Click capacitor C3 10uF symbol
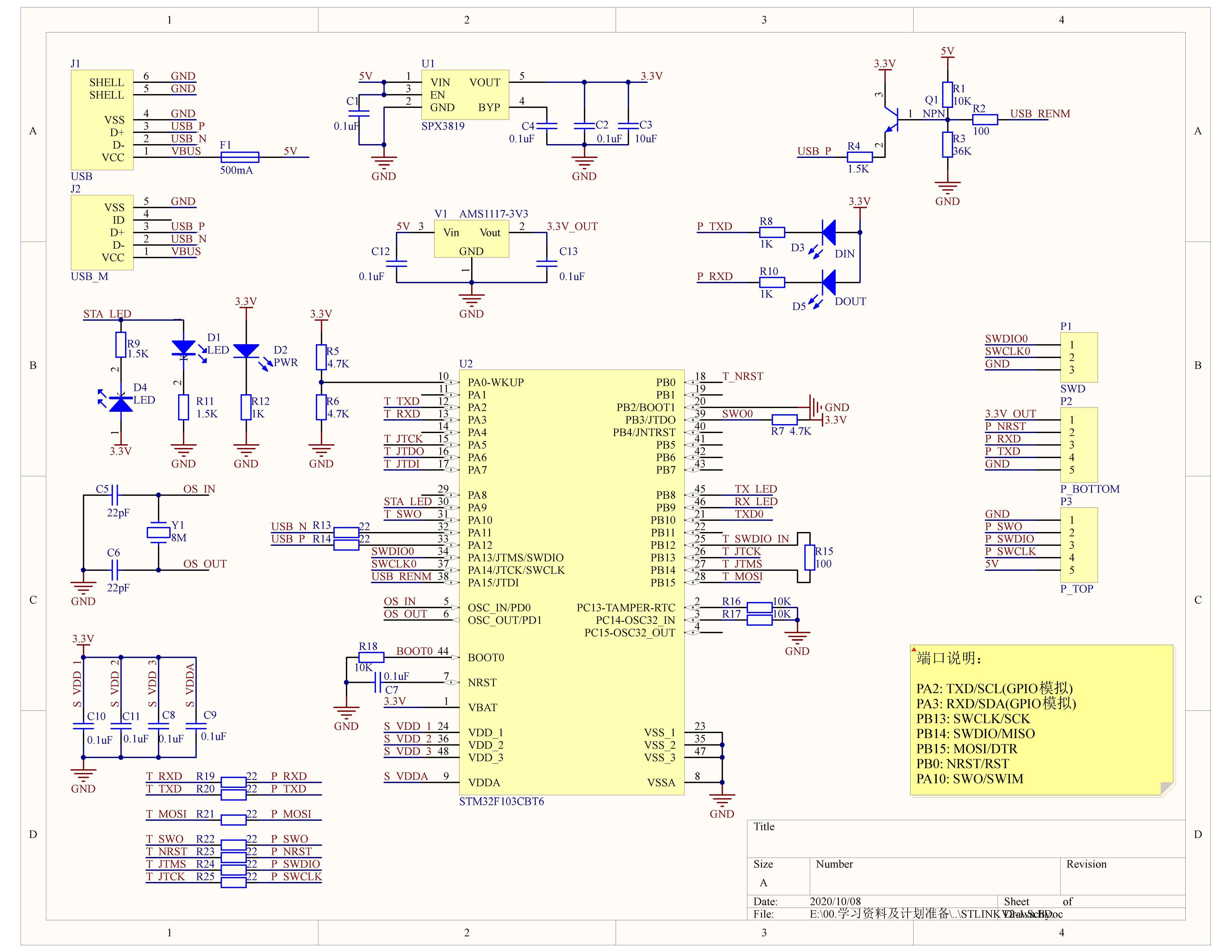Viewport: 1232px width, 952px height. point(628,126)
